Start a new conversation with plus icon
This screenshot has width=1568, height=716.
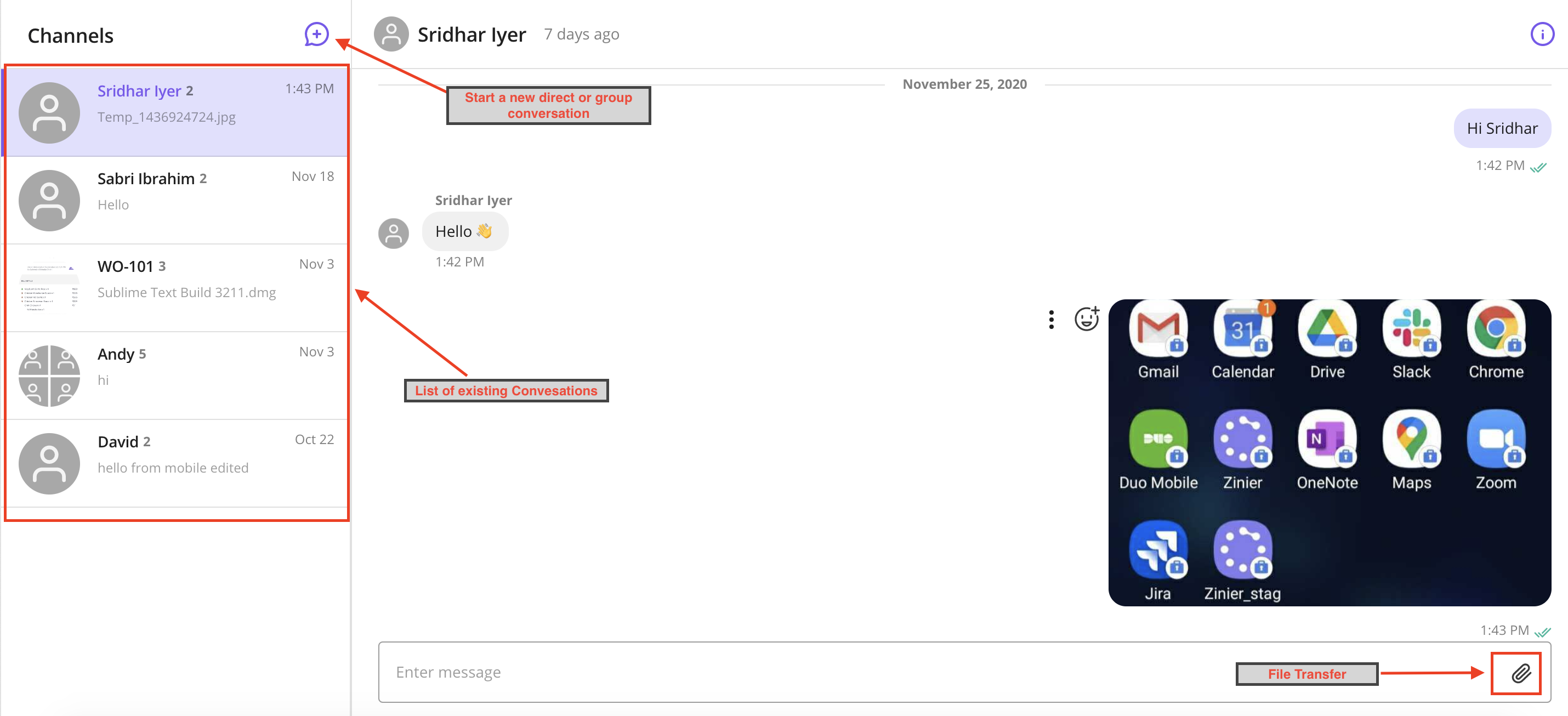[x=316, y=35]
